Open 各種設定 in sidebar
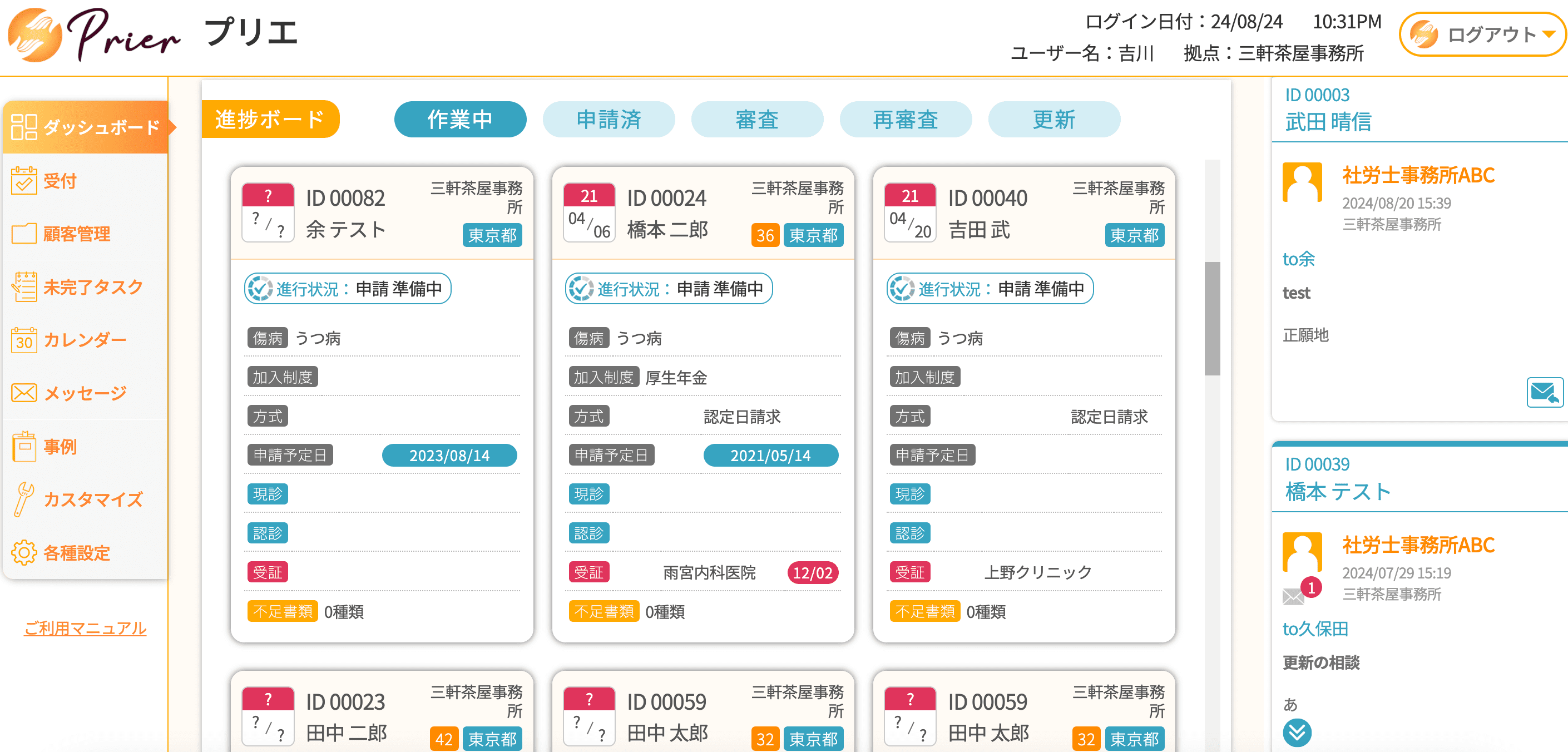The image size is (1568, 752). pos(86,552)
